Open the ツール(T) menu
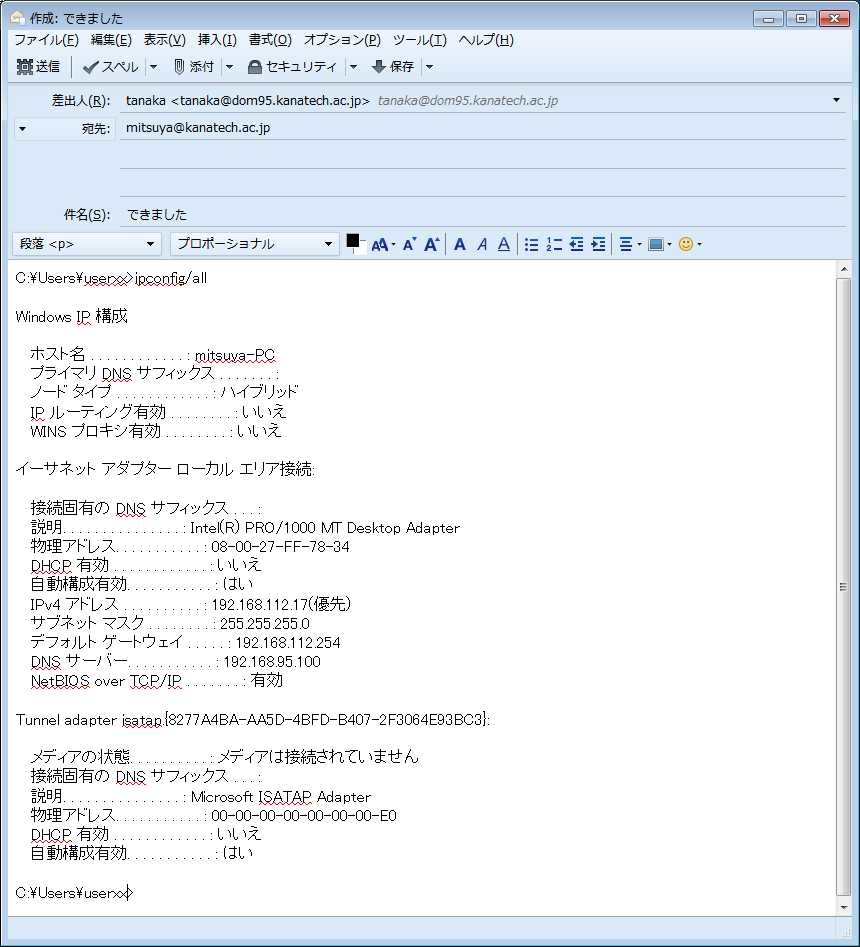The image size is (860, 947). pyautogui.click(x=420, y=40)
